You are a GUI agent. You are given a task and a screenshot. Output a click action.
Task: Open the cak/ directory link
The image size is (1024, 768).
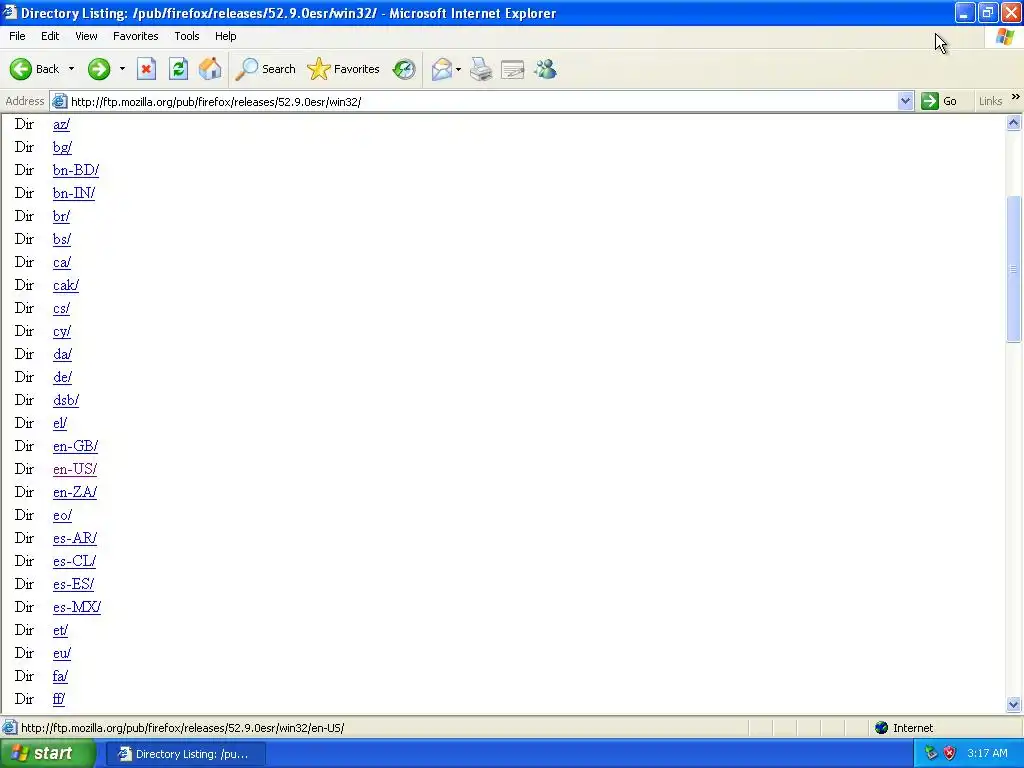(x=66, y=285)
